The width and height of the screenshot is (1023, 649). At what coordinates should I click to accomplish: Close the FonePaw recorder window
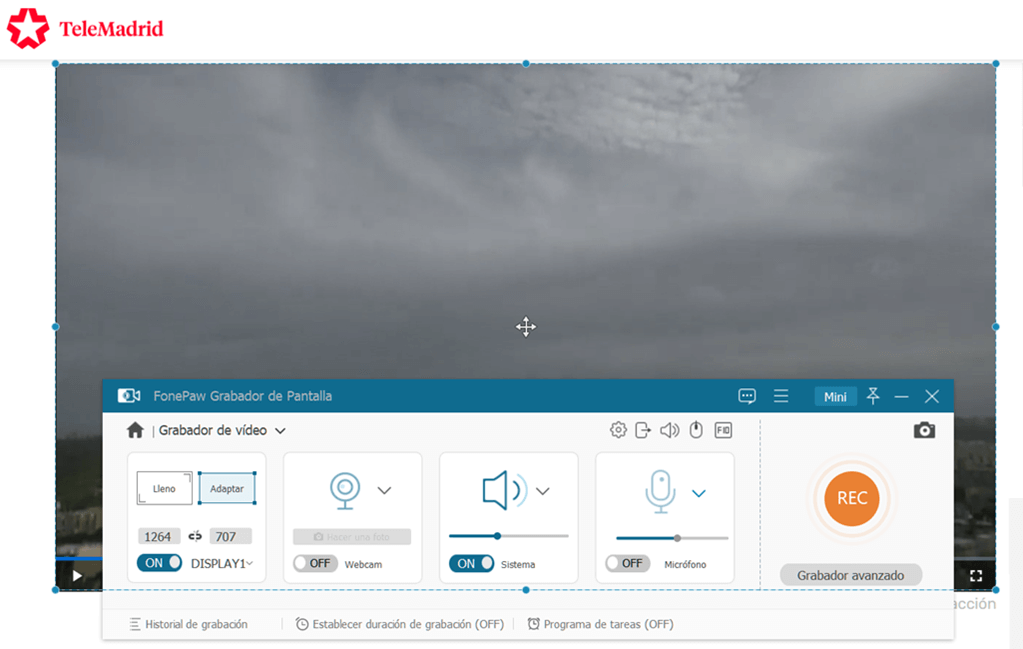[x=932, y=396]
